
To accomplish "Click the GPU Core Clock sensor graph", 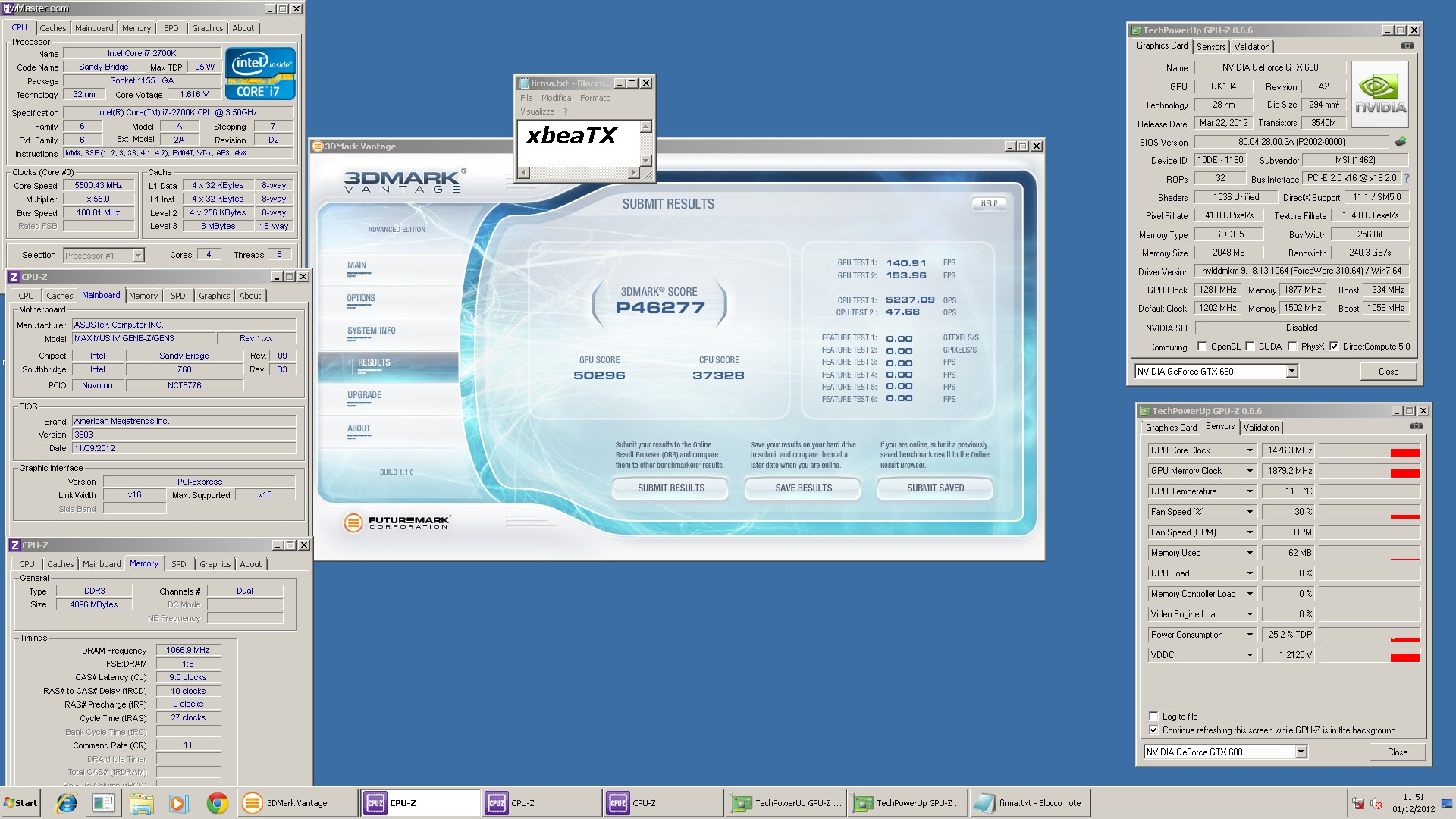I will [1370, 450].
